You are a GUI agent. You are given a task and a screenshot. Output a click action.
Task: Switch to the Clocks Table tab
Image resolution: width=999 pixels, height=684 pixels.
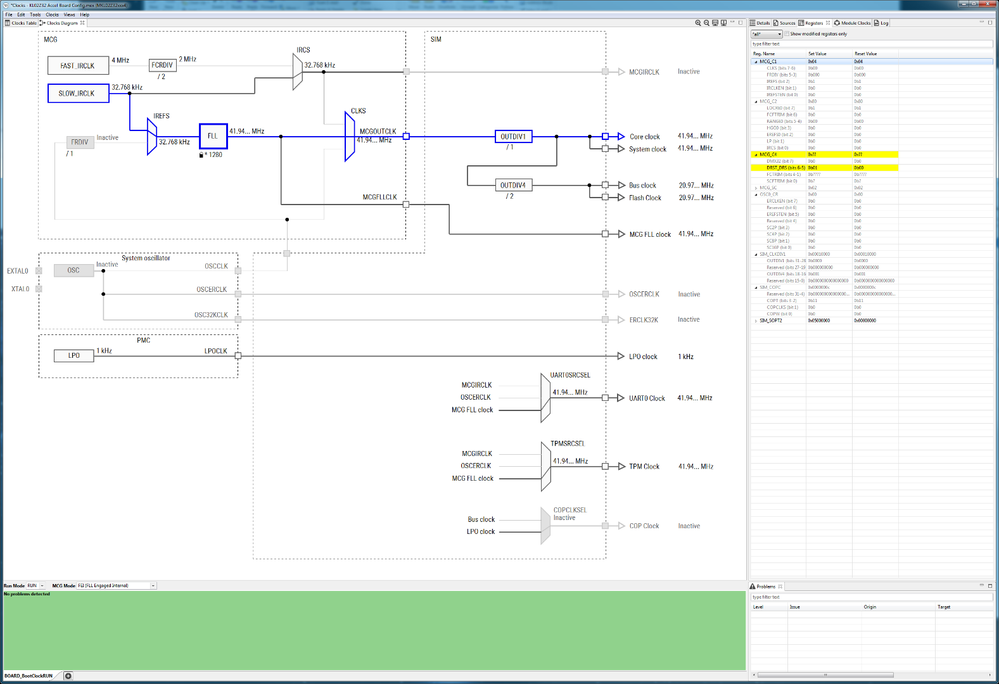tap(21, 23)
